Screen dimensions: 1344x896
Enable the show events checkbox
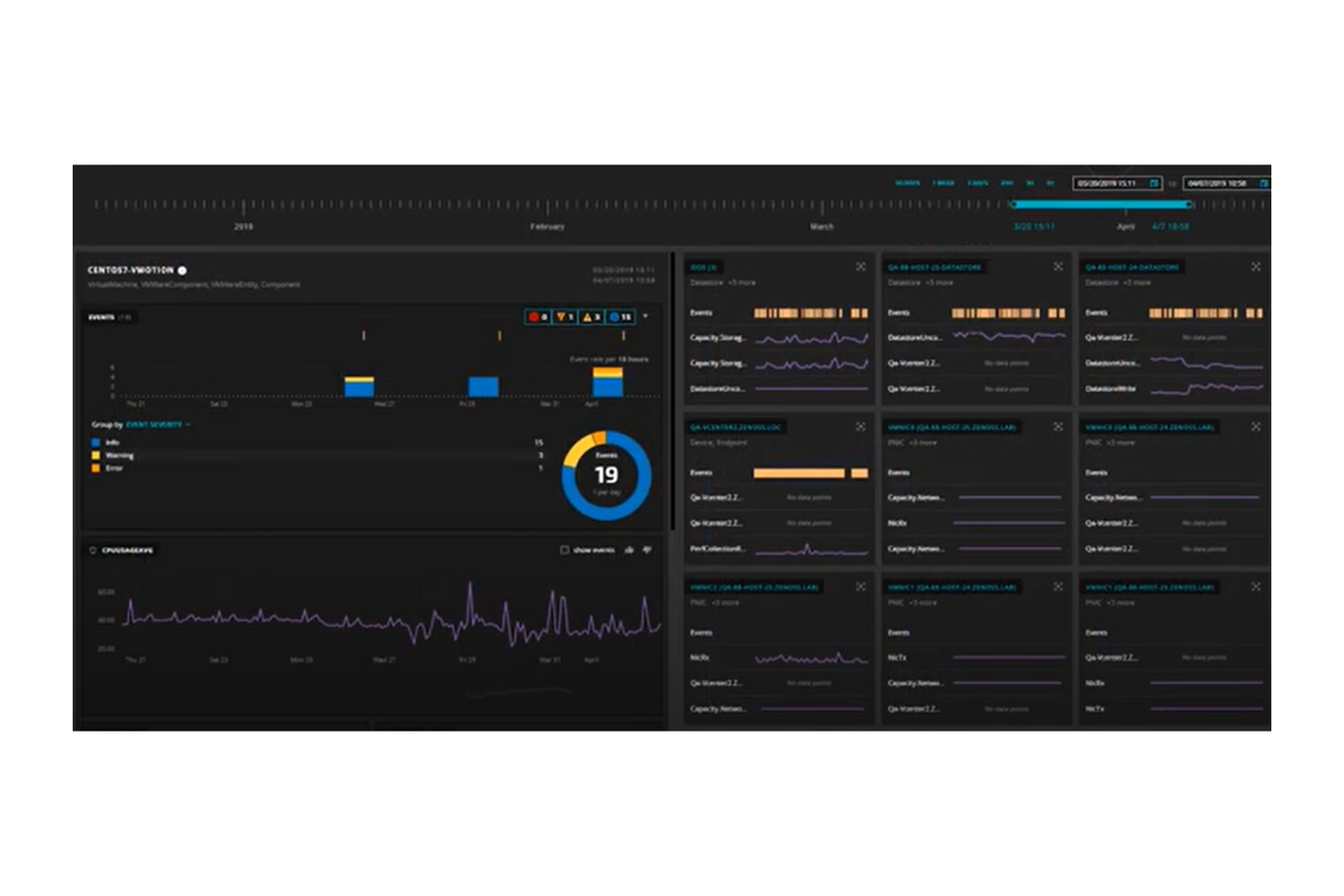(x=565, y=548)
